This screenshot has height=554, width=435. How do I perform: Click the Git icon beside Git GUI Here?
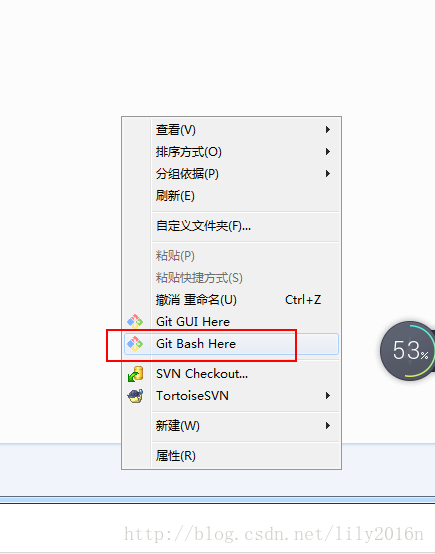(x=135, y=322)
